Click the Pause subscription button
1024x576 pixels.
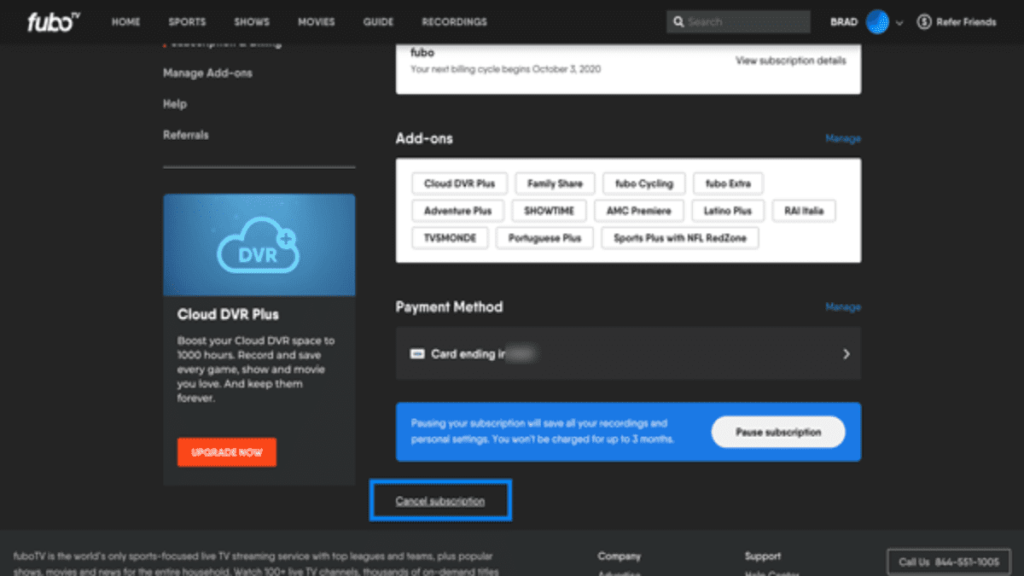pos(777,431)
